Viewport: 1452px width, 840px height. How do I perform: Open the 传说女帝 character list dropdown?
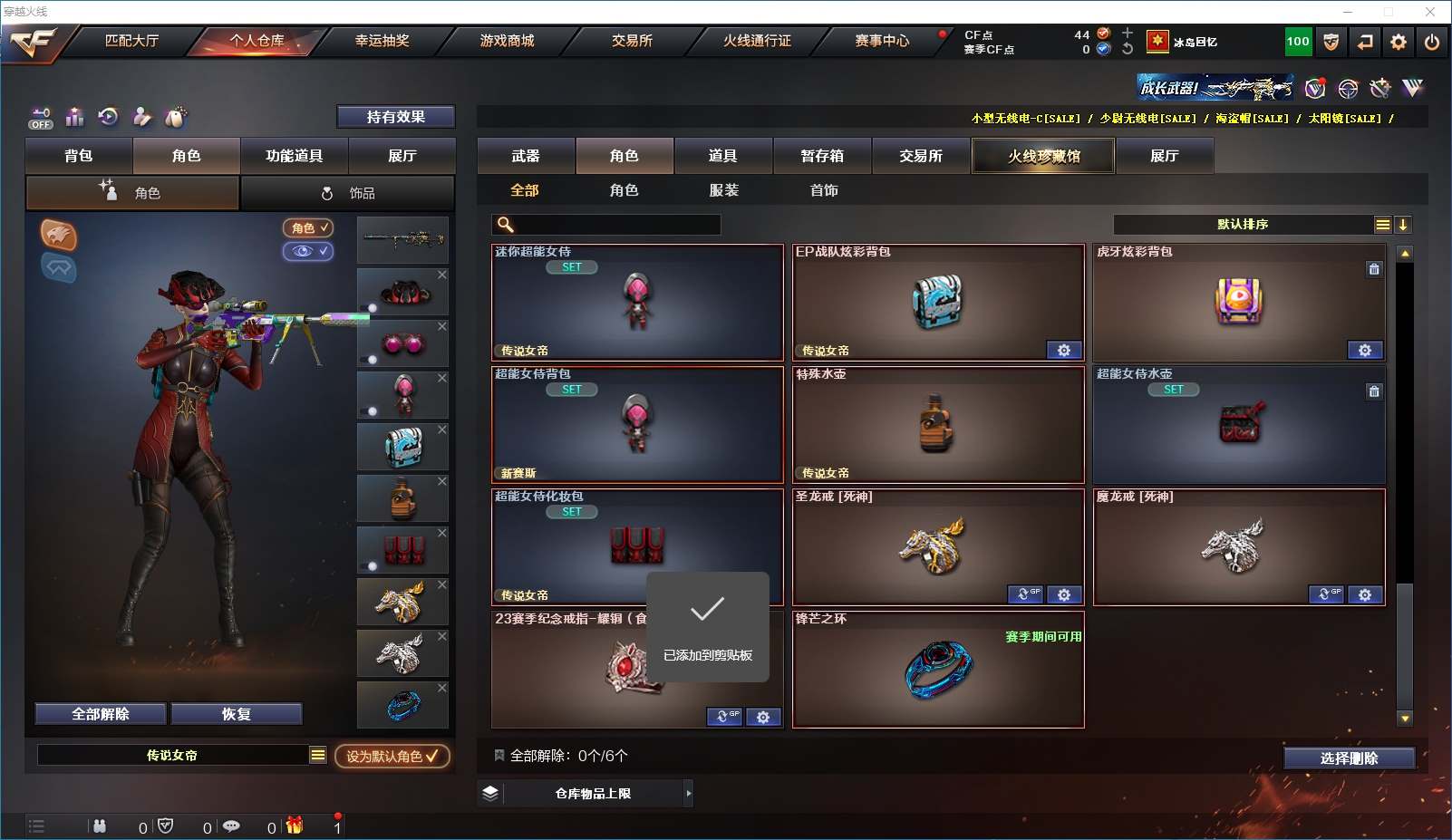[x=317, y=755]
